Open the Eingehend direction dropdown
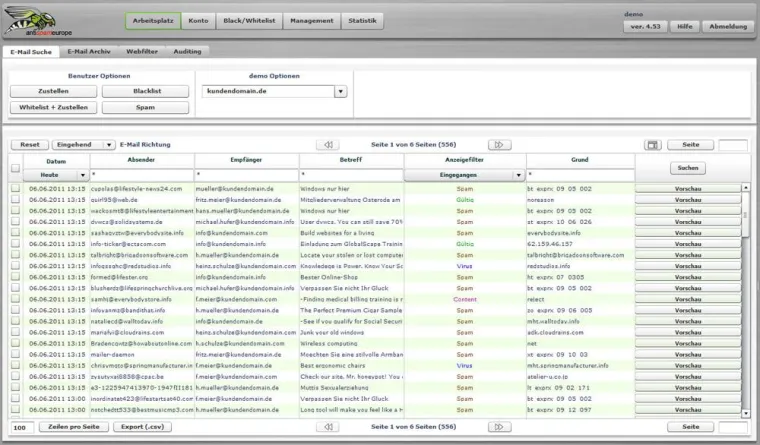The image size is (760, 445). 109,145
